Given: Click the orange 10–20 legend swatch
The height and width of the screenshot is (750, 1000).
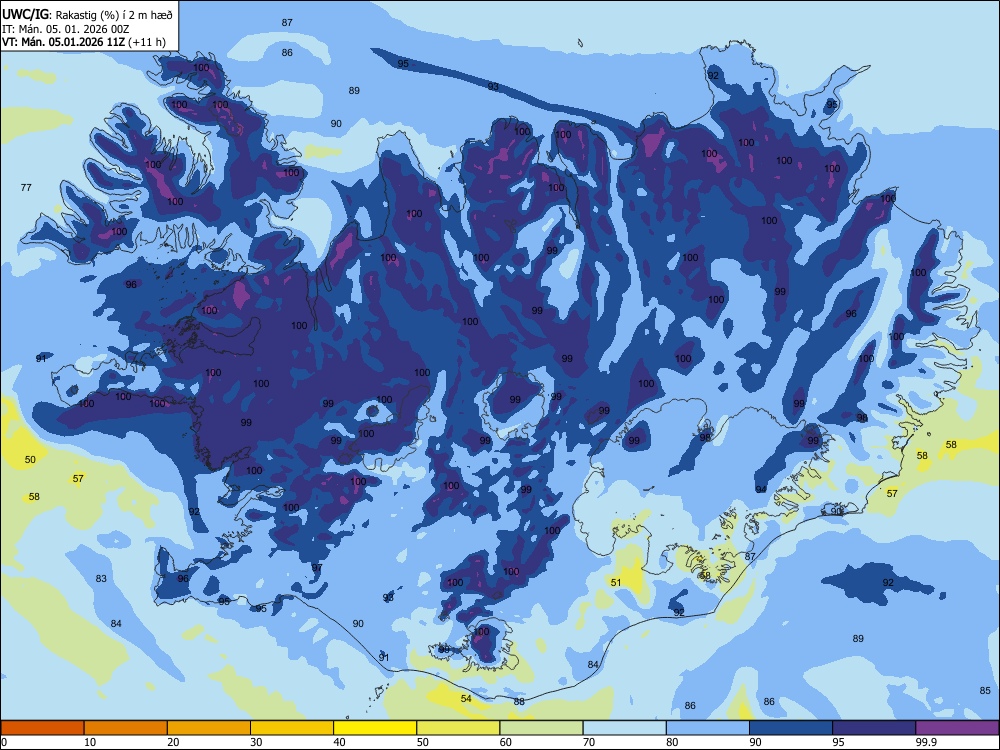Looking at the screenshot, I should click(126, 728).
